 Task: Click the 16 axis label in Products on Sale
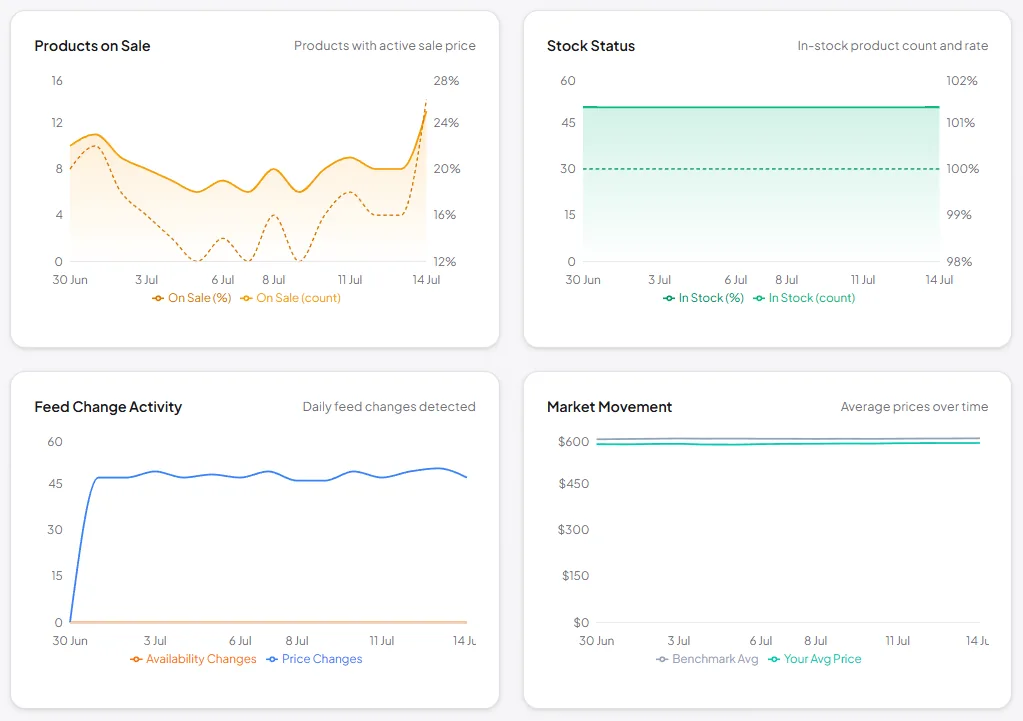(57, 81)
